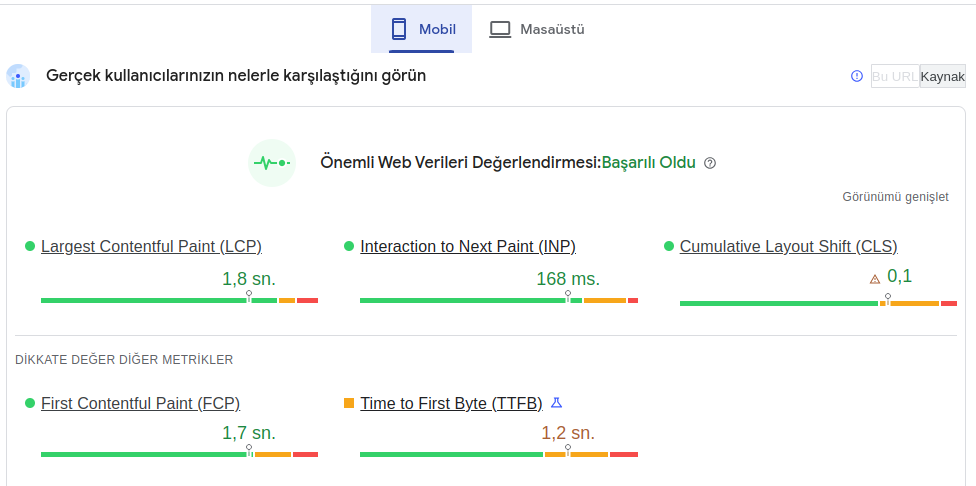The height and width of the screenshot is (486, 976).
Task: Switch to the Masaüstü tab
Action: tap(537, 29)
